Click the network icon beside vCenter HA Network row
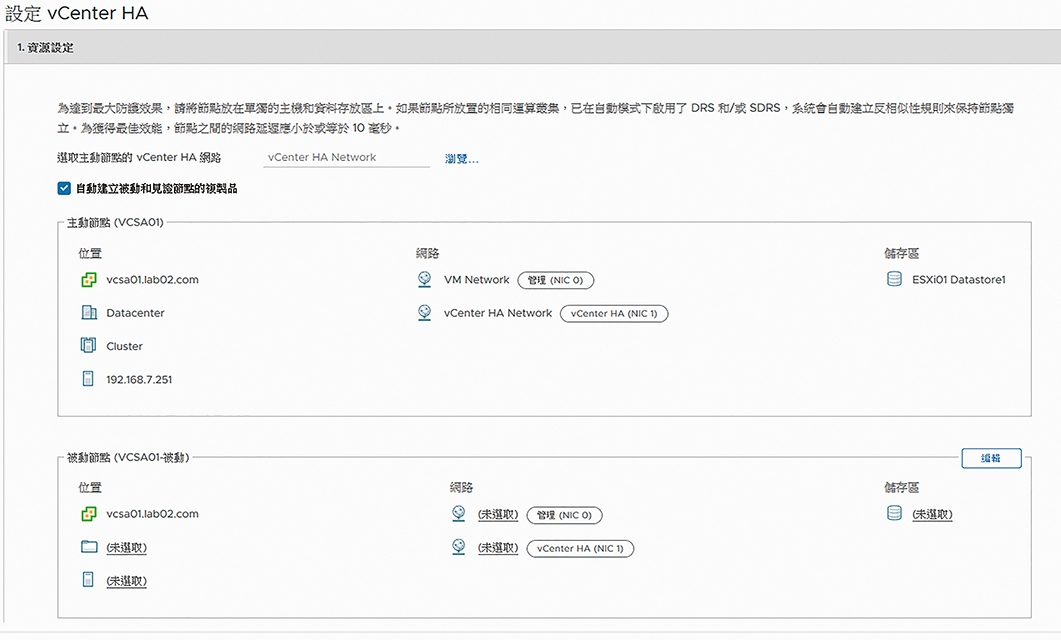This screenshot has height=640, width=1061. [x=424, y=313]
